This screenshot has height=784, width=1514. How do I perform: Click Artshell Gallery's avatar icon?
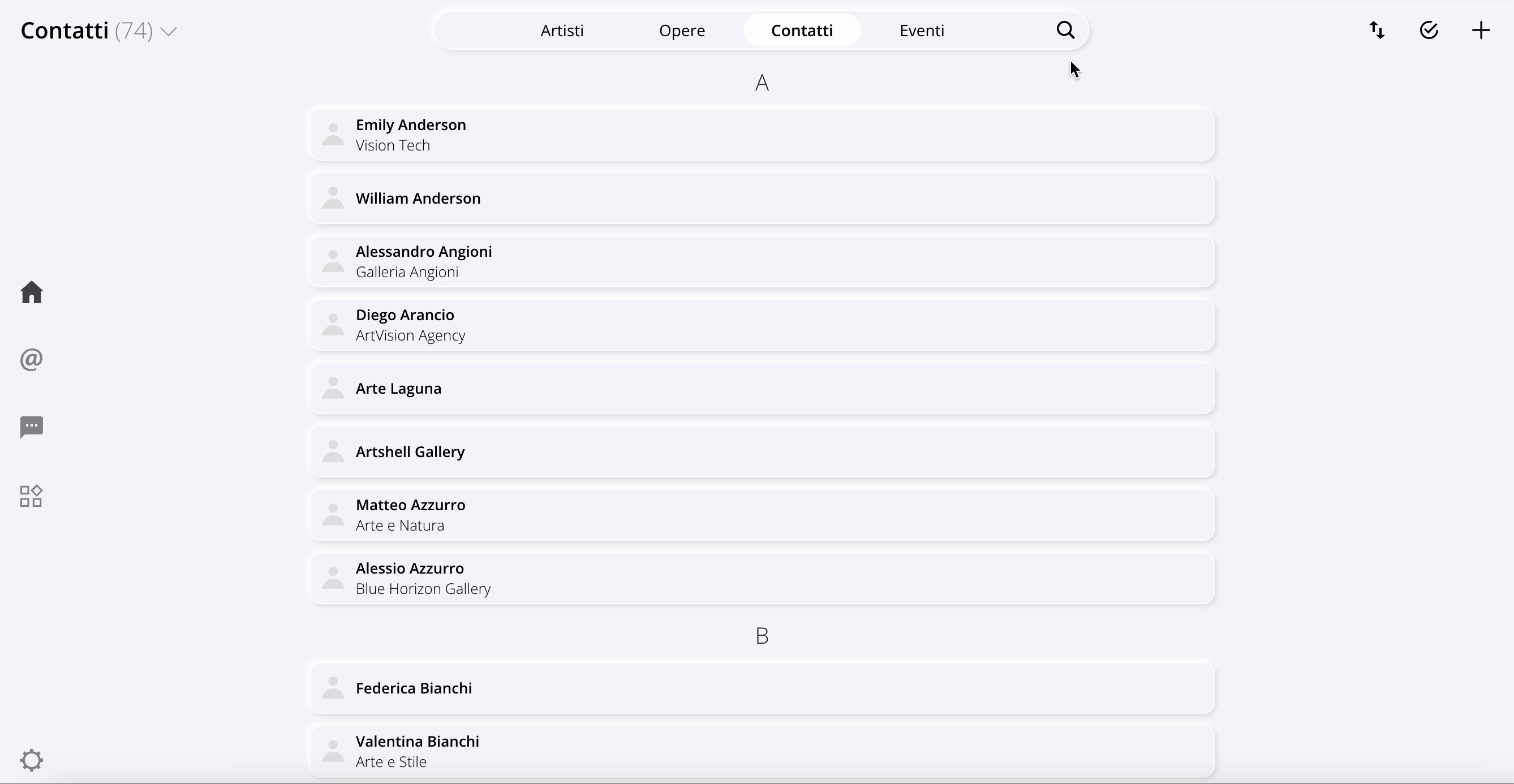333,451
